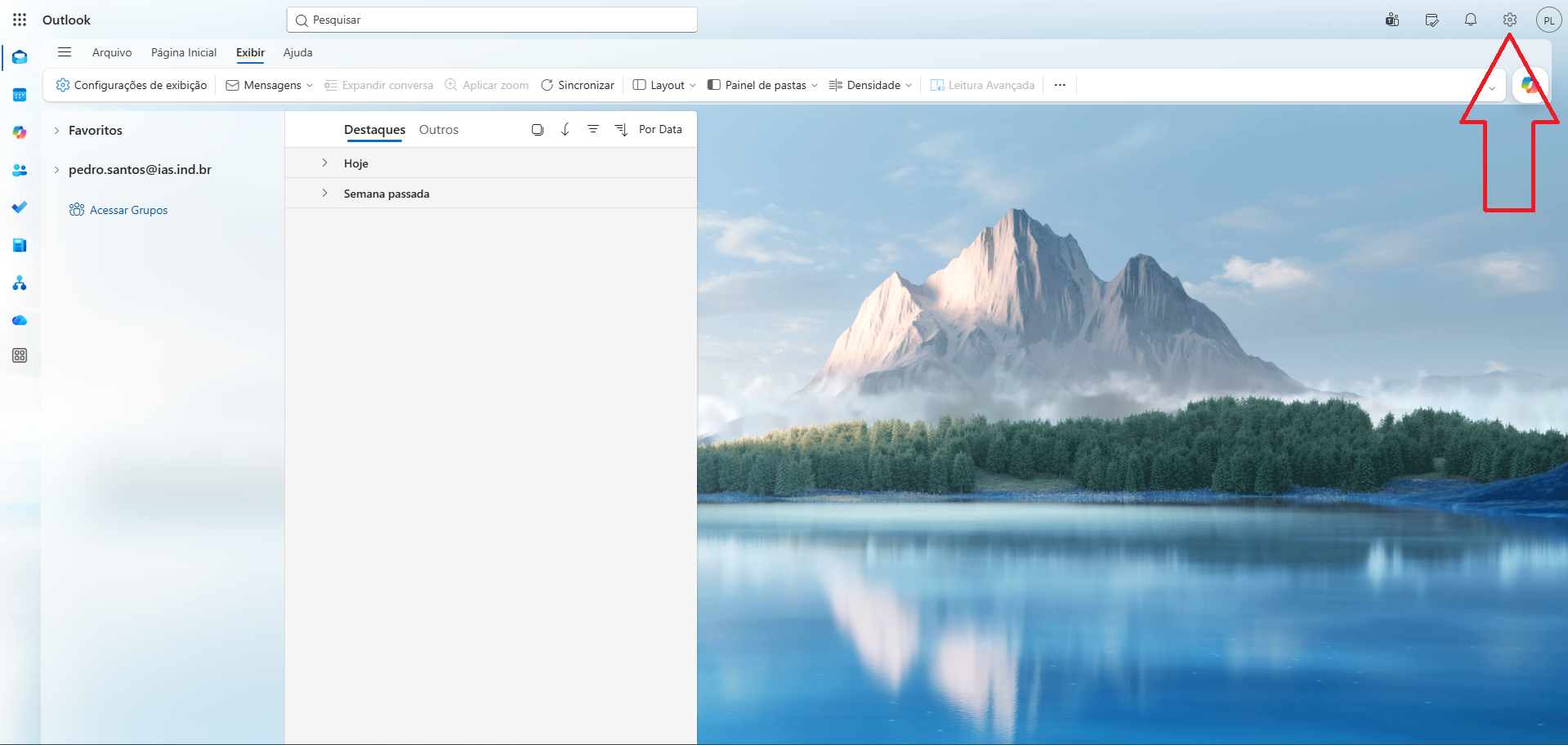Viewport: 1568px width, 745px height.
Task: Click Sincronizar in the ribbon
Action: tap(578, 85)
